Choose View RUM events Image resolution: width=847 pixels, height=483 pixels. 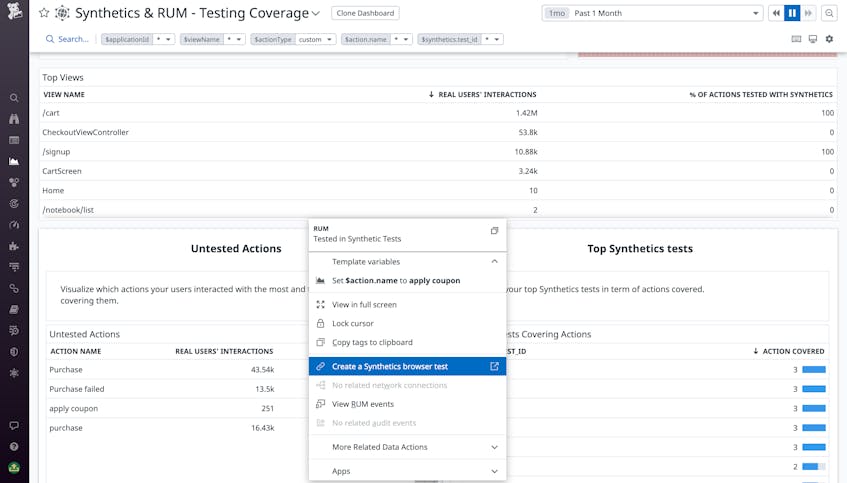tap(407, 404)
